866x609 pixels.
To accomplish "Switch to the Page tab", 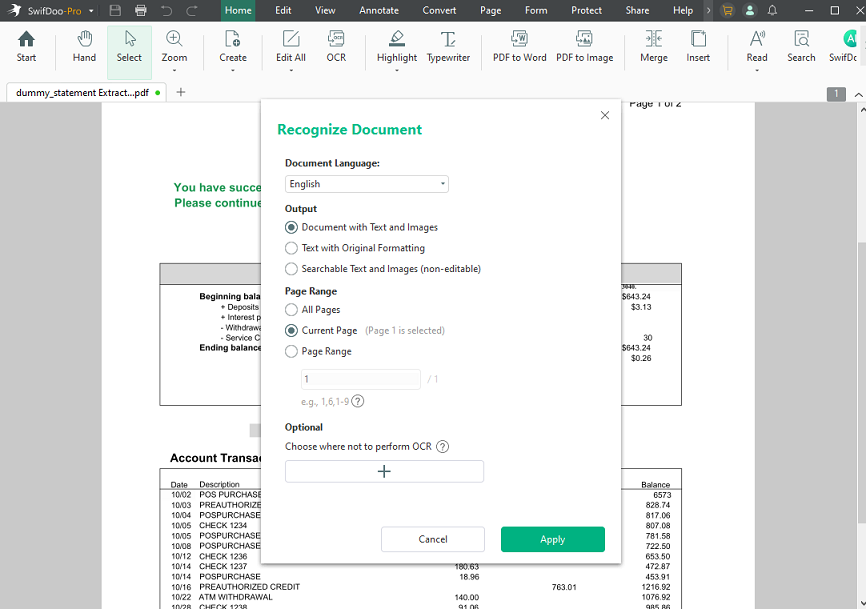I will pos(490,10).
